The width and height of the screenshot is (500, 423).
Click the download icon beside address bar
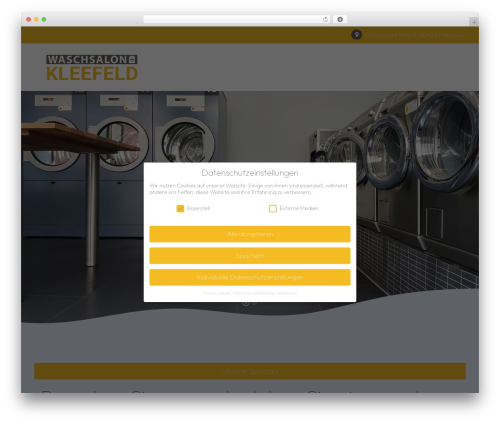340,19
